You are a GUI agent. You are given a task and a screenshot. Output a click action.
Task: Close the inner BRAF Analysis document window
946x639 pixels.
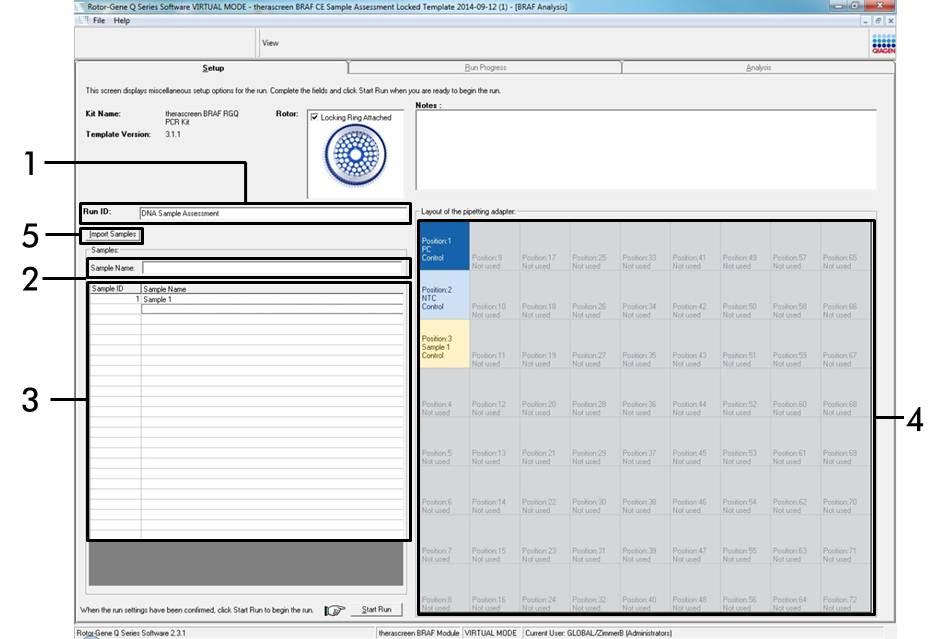coord(890,21)
